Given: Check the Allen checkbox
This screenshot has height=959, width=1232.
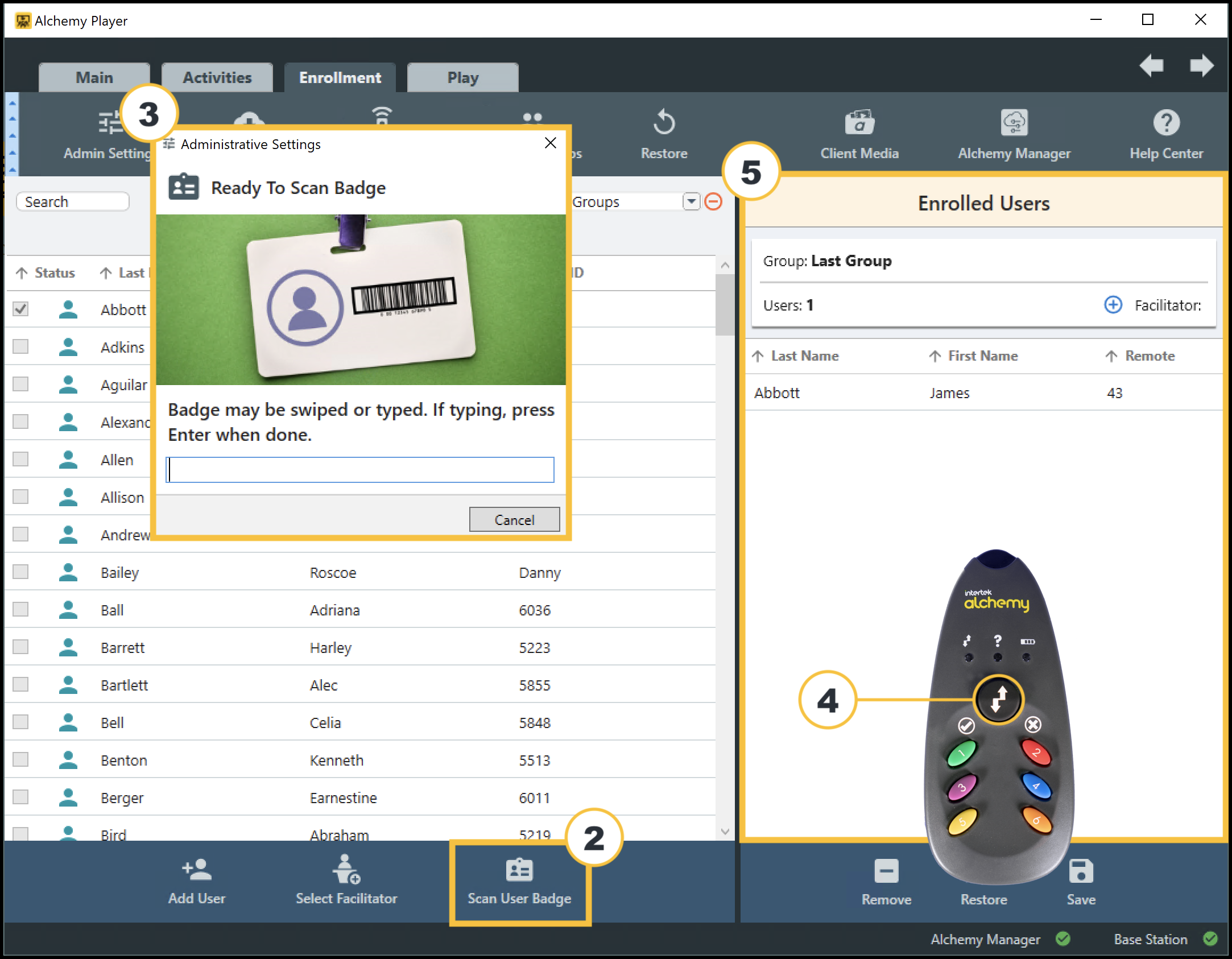Looking at the screenshot, I should point(20,459).
